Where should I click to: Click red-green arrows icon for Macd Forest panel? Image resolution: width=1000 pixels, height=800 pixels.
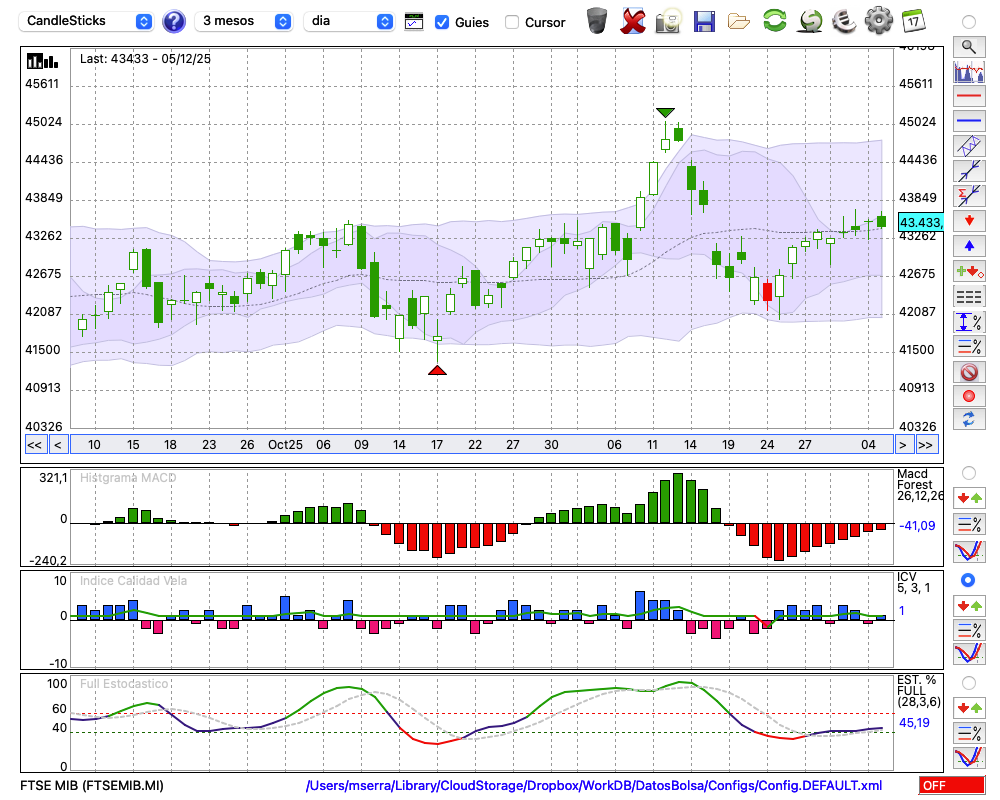click(x=969, y=498)
